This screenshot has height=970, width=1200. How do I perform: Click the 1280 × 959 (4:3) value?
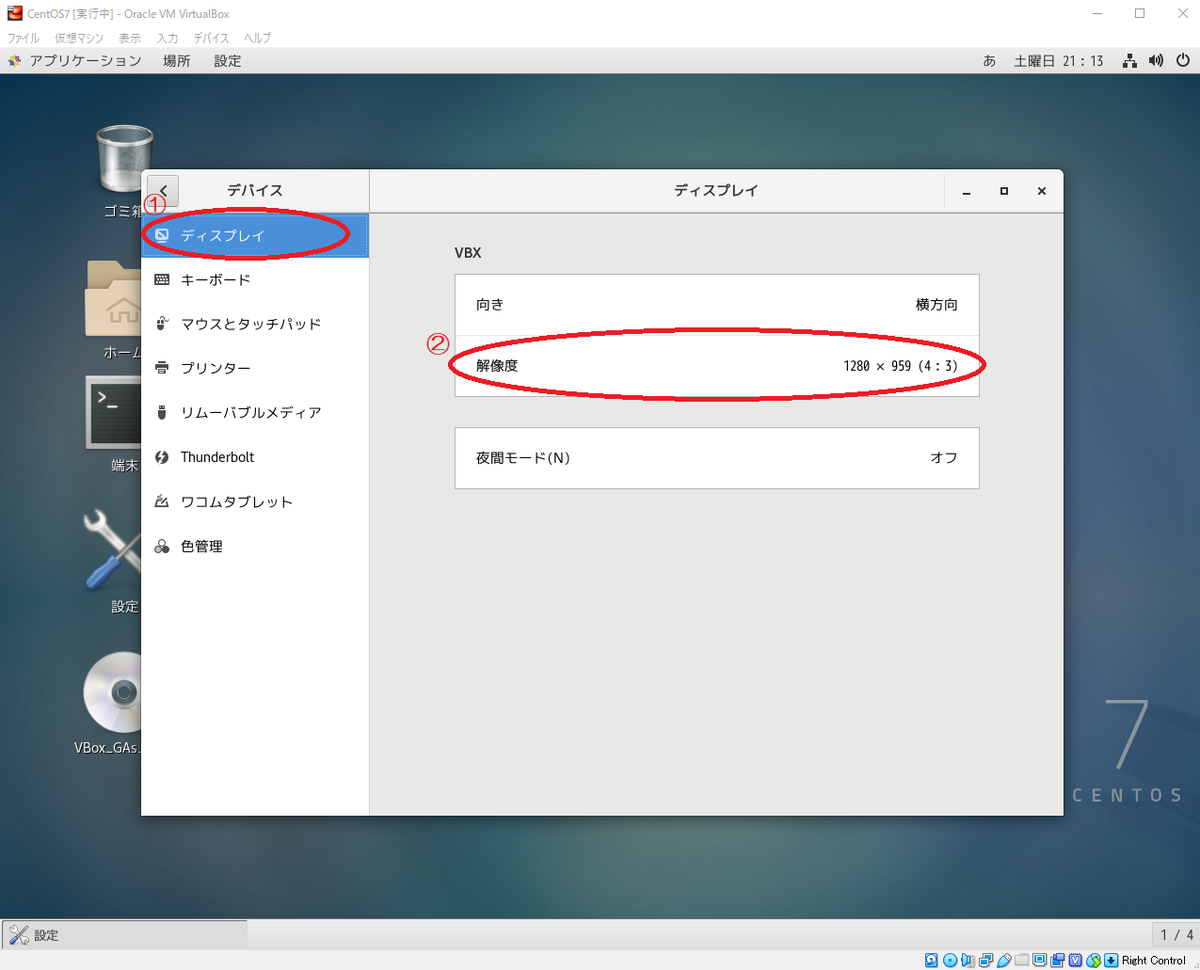tap(901, 366)
